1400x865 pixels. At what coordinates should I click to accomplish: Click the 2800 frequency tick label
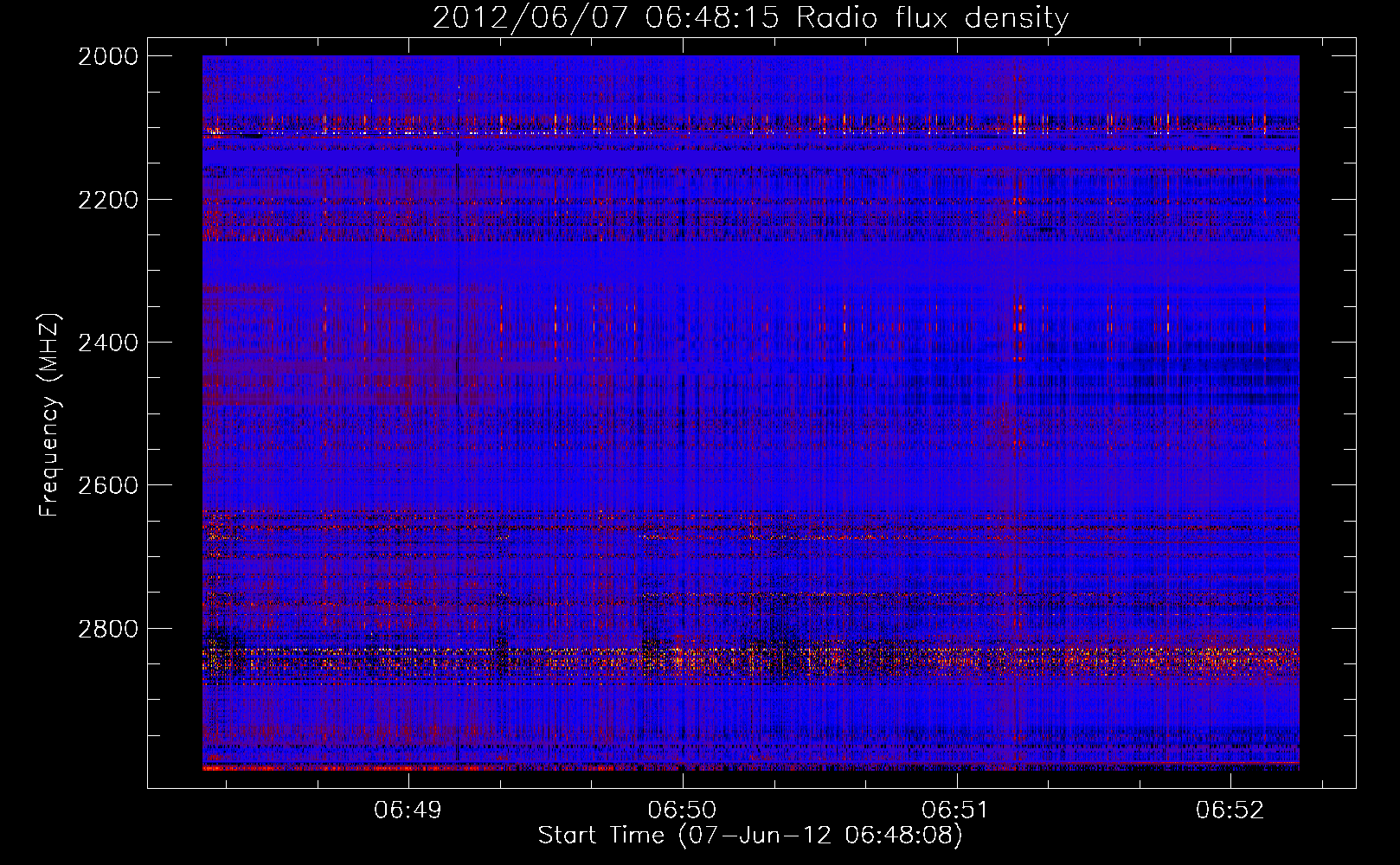click(x=108, y=628)
